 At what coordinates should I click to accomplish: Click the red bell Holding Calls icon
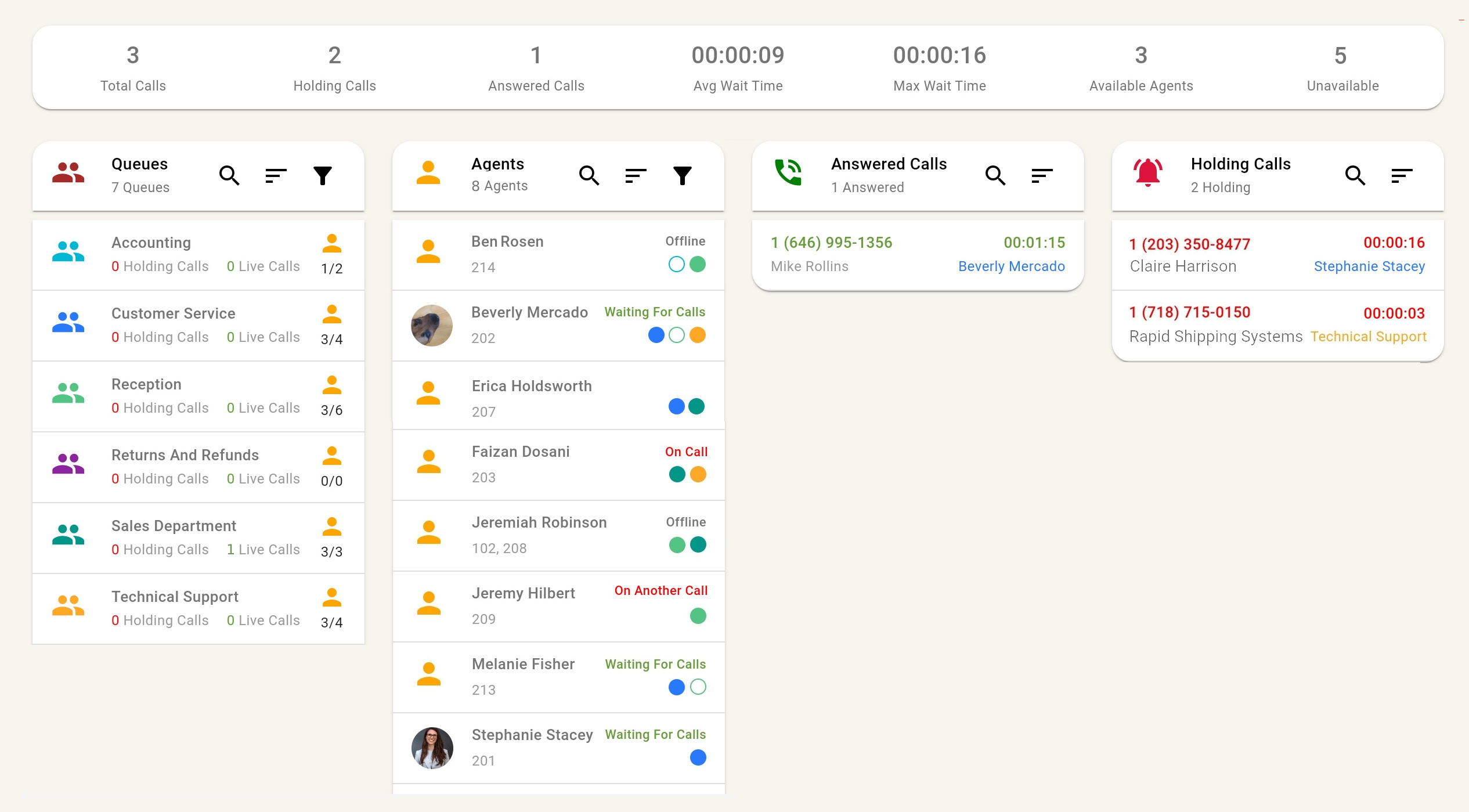tap(1147, 172)
